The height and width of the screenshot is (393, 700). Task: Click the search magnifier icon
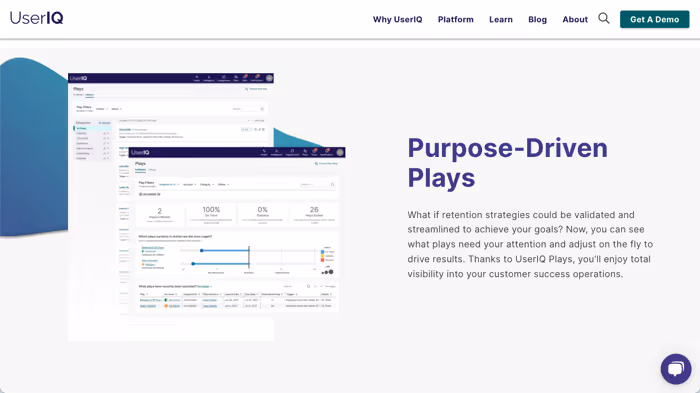coord(604,18)
